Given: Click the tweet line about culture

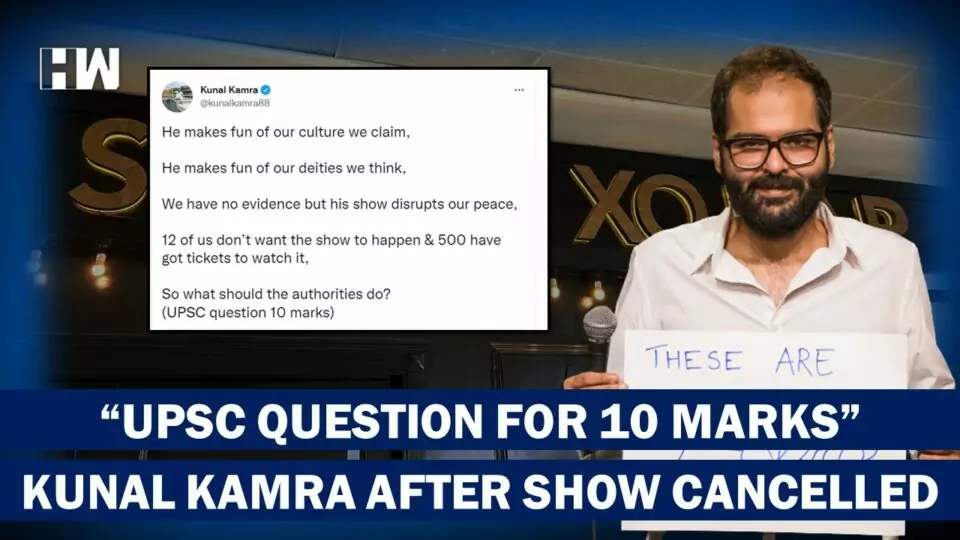Looking at the screenshot, I should click(x=286, y=132).
